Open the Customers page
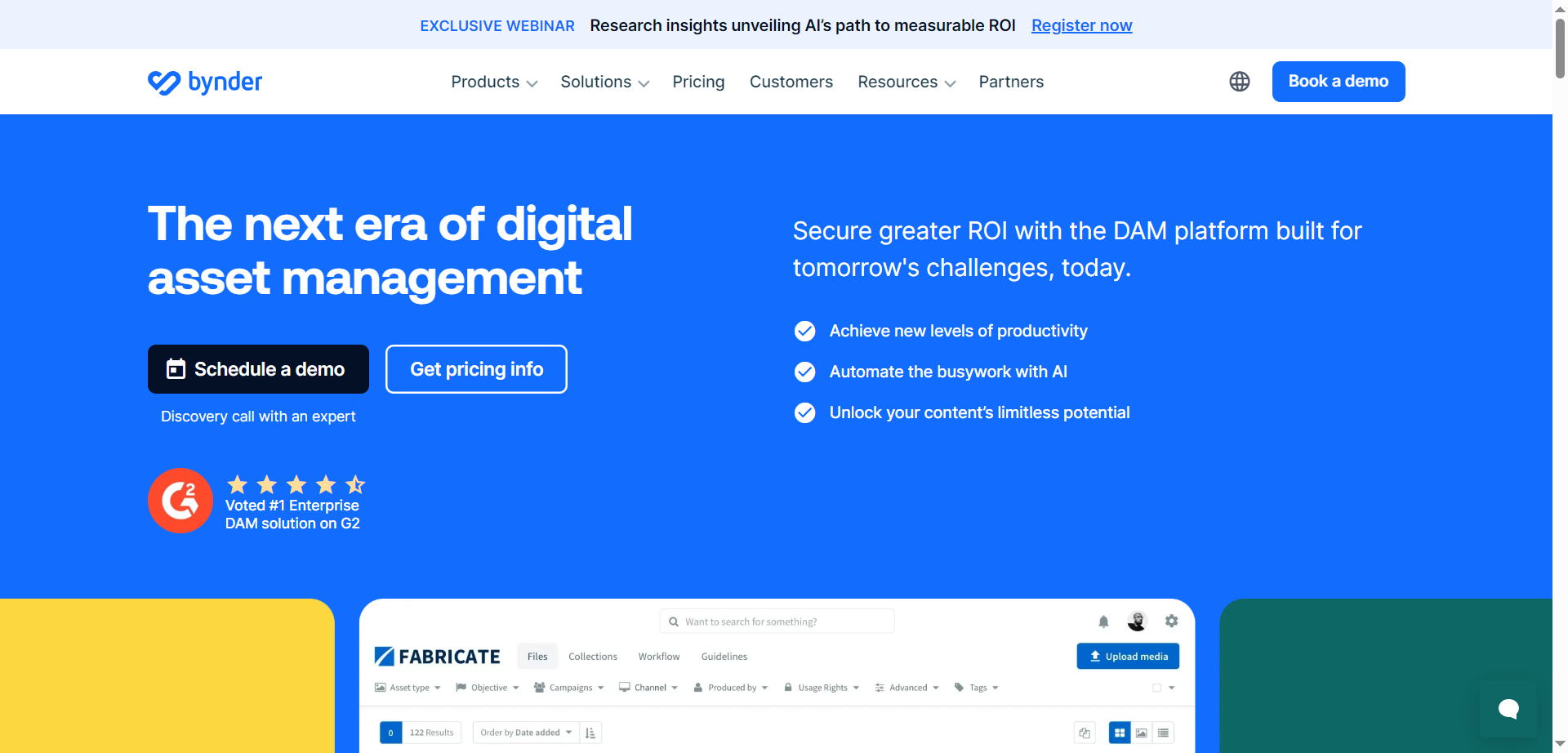Screen dimensions: 1568x753 (791, 82)
